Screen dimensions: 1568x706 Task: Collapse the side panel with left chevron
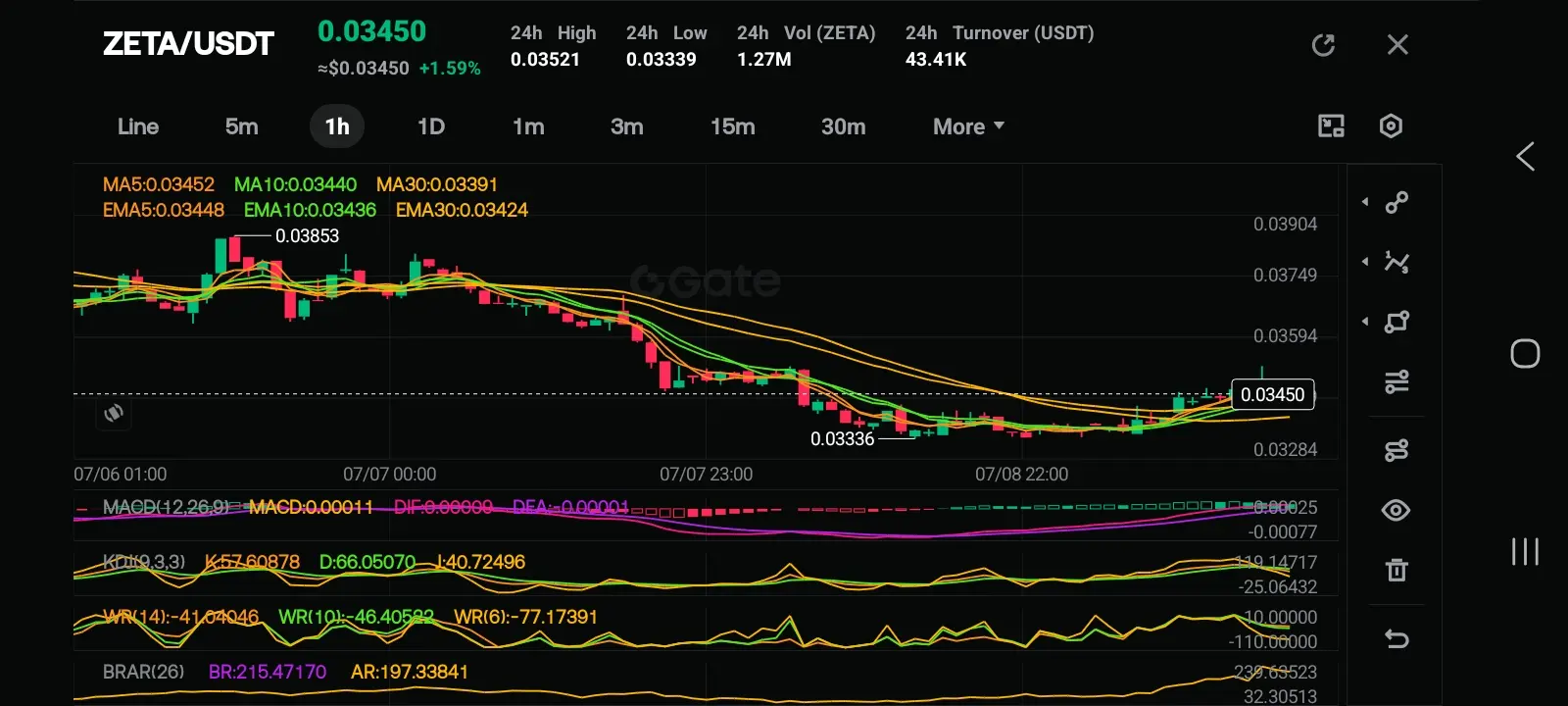click(x=1525, y=157)
